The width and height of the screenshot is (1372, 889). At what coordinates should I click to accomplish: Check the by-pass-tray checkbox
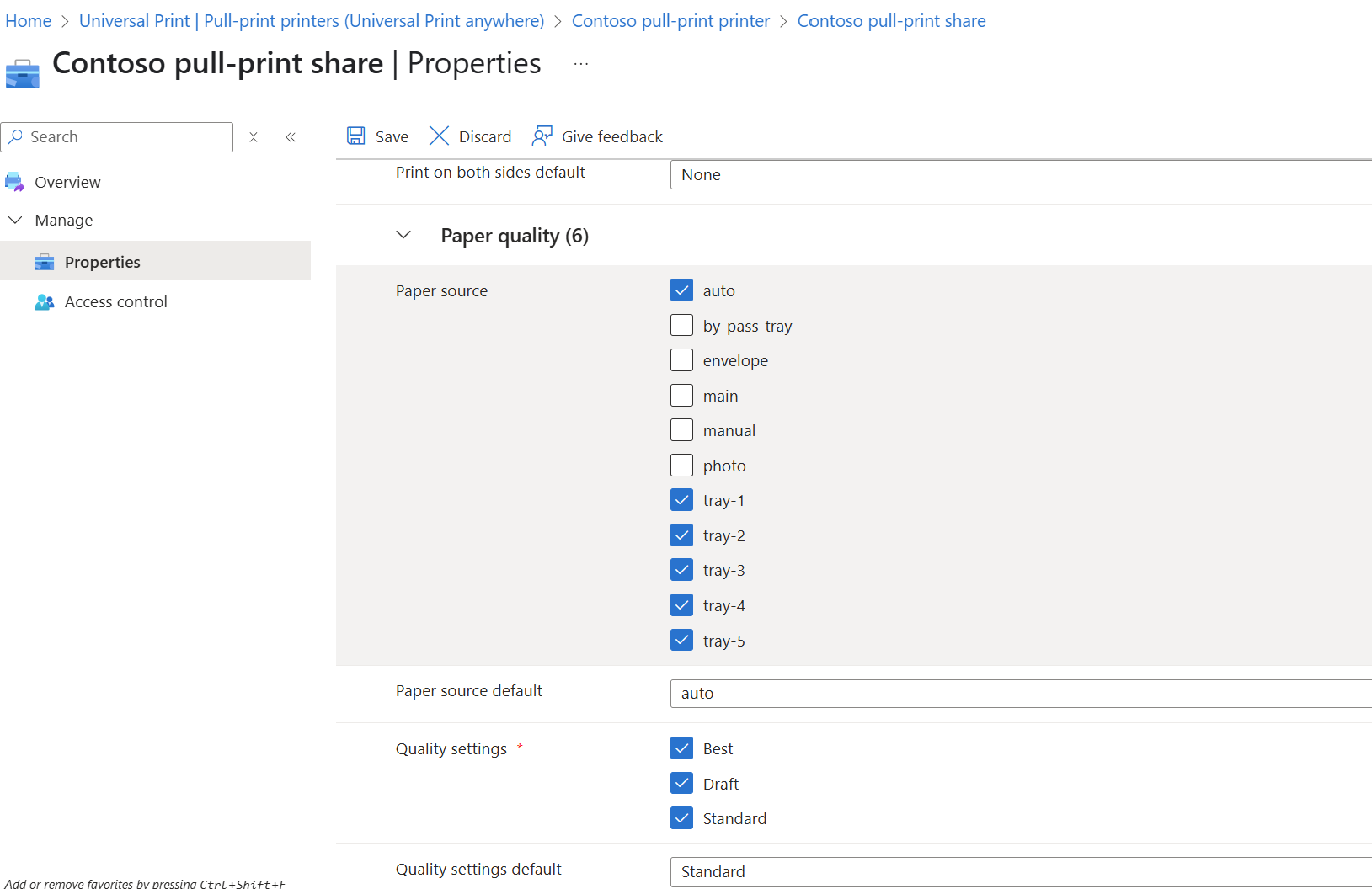coord(682,325)
